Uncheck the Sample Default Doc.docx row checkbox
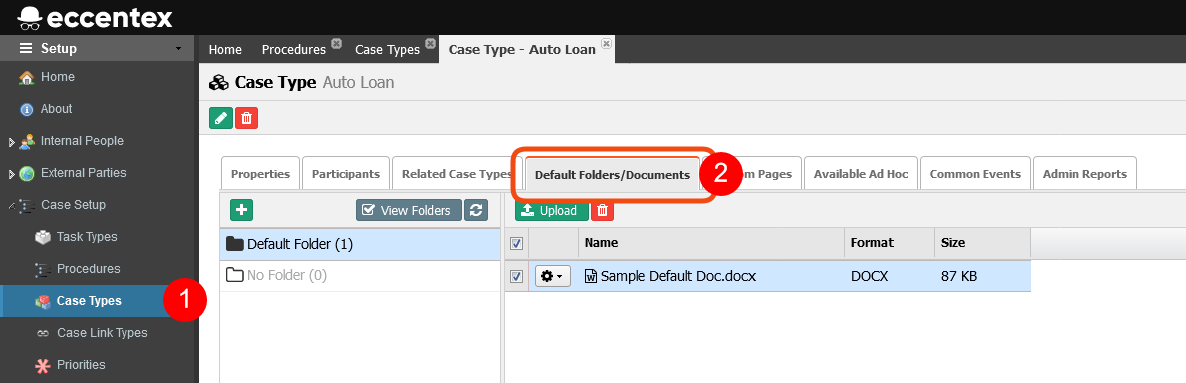The width and height of the screenshot is (1186, 383). (517, 277)
